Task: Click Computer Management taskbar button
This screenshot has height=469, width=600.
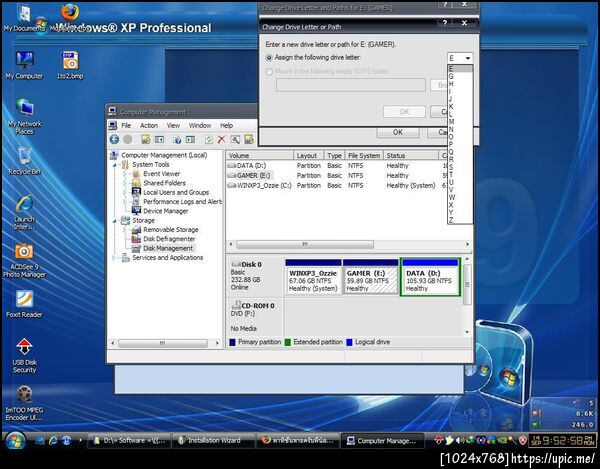Action: point(382,441)
